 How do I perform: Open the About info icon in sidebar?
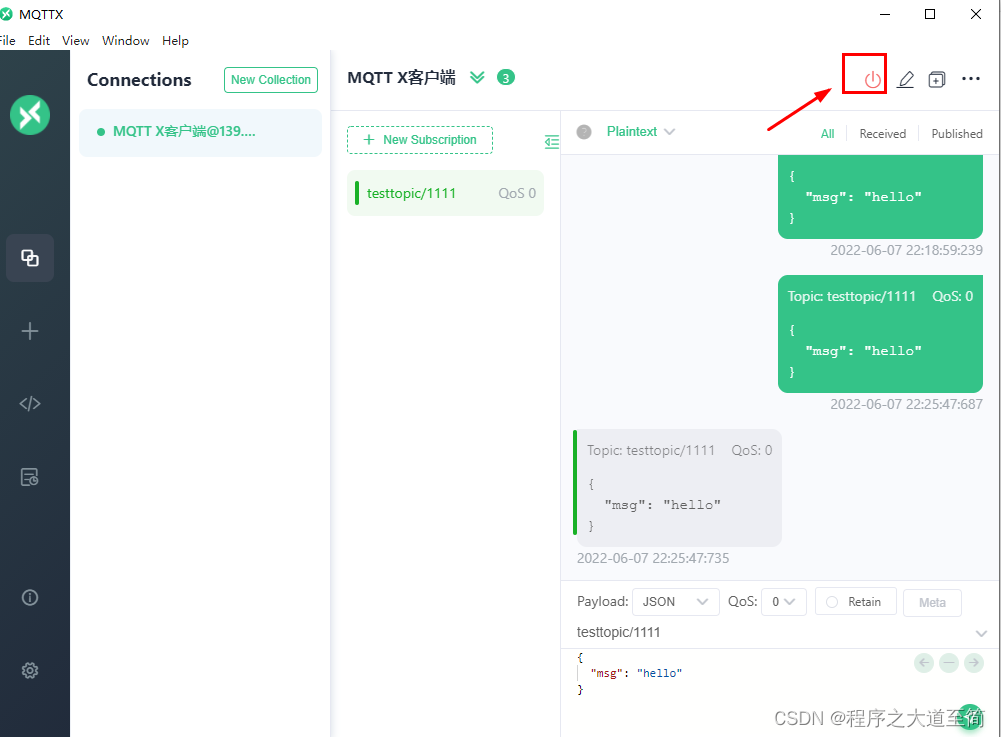[30, 597]
